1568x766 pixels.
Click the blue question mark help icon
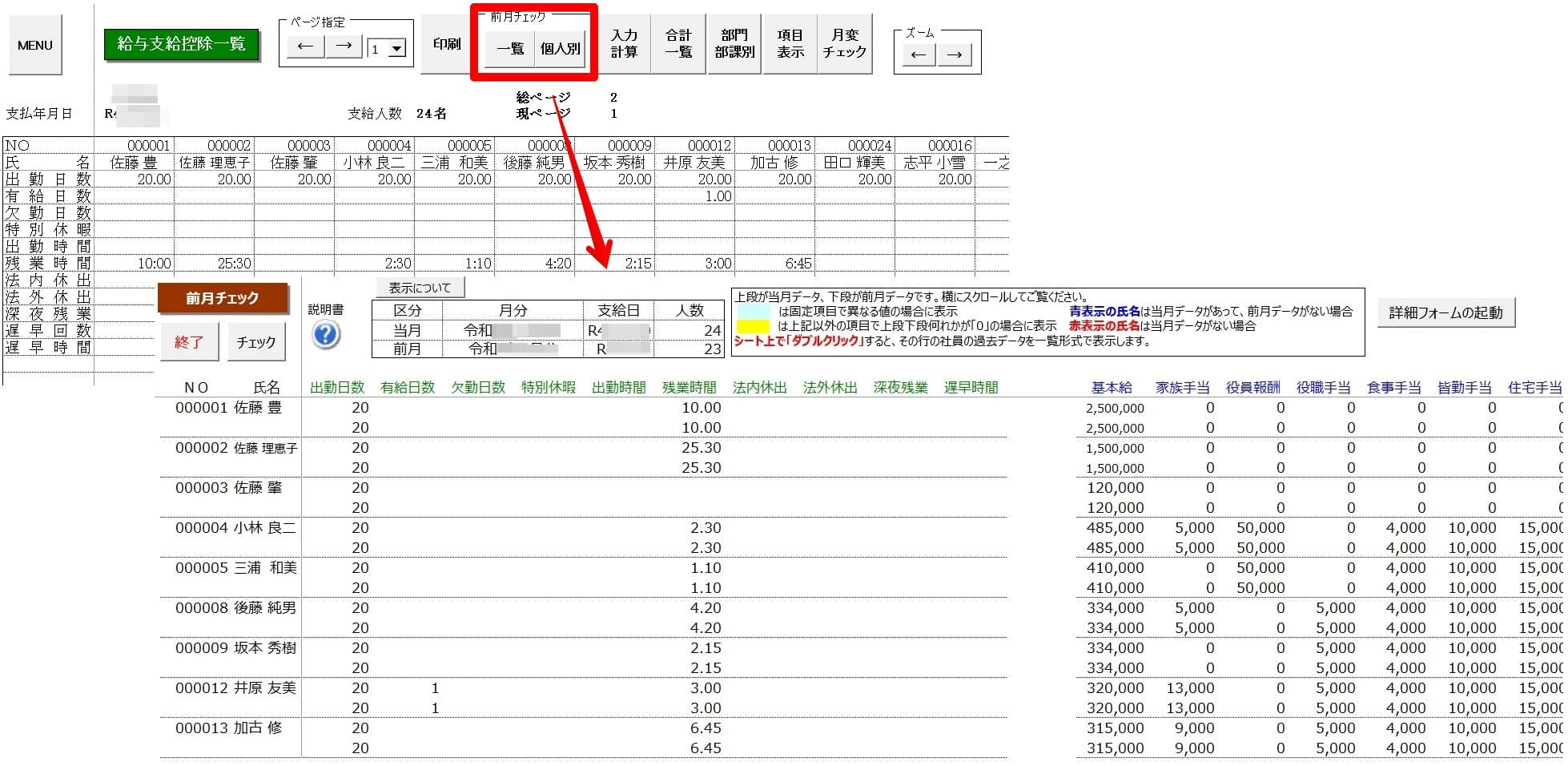pos(326,335)
